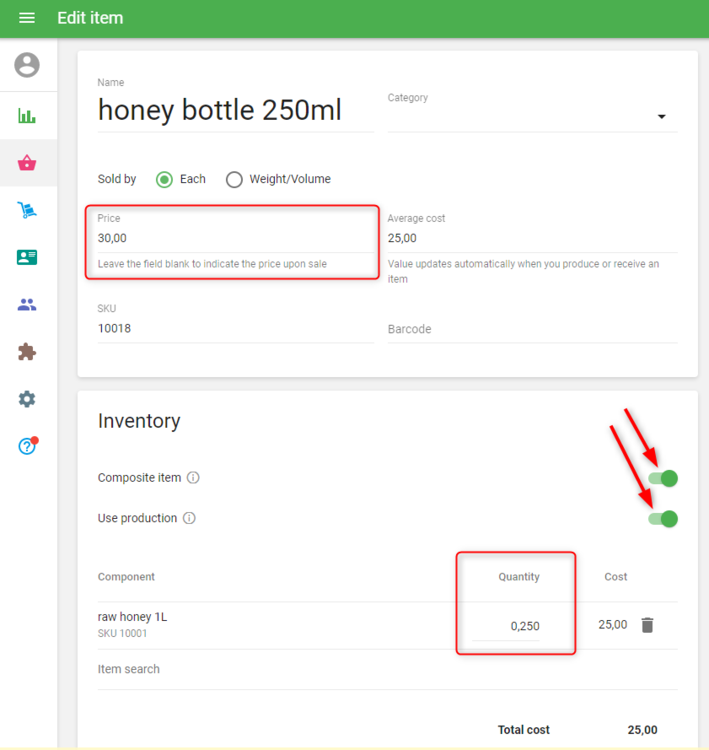Click the user account avatar icon
709x750 pixels.
pyautogui.click(x=27, y=65)
